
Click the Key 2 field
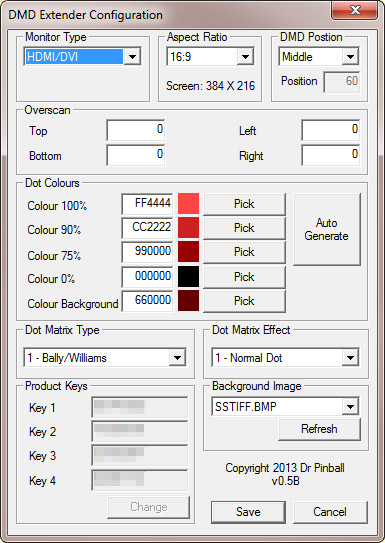pos(140,431)
